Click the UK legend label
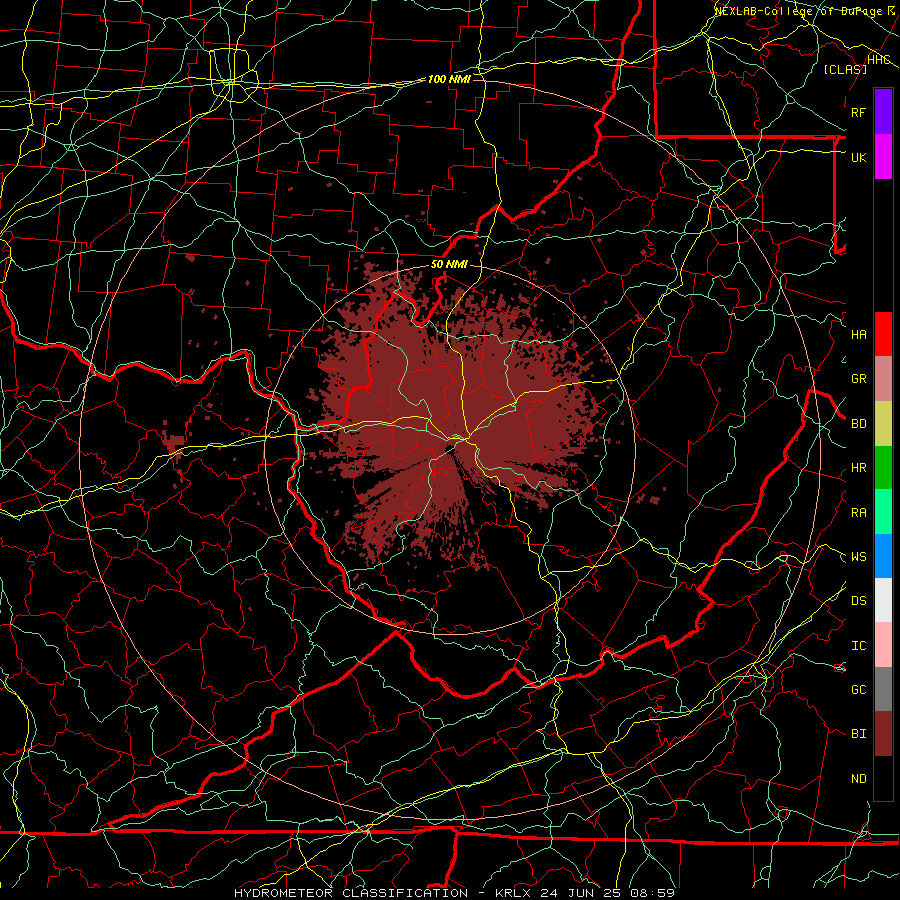 (859, 157)
